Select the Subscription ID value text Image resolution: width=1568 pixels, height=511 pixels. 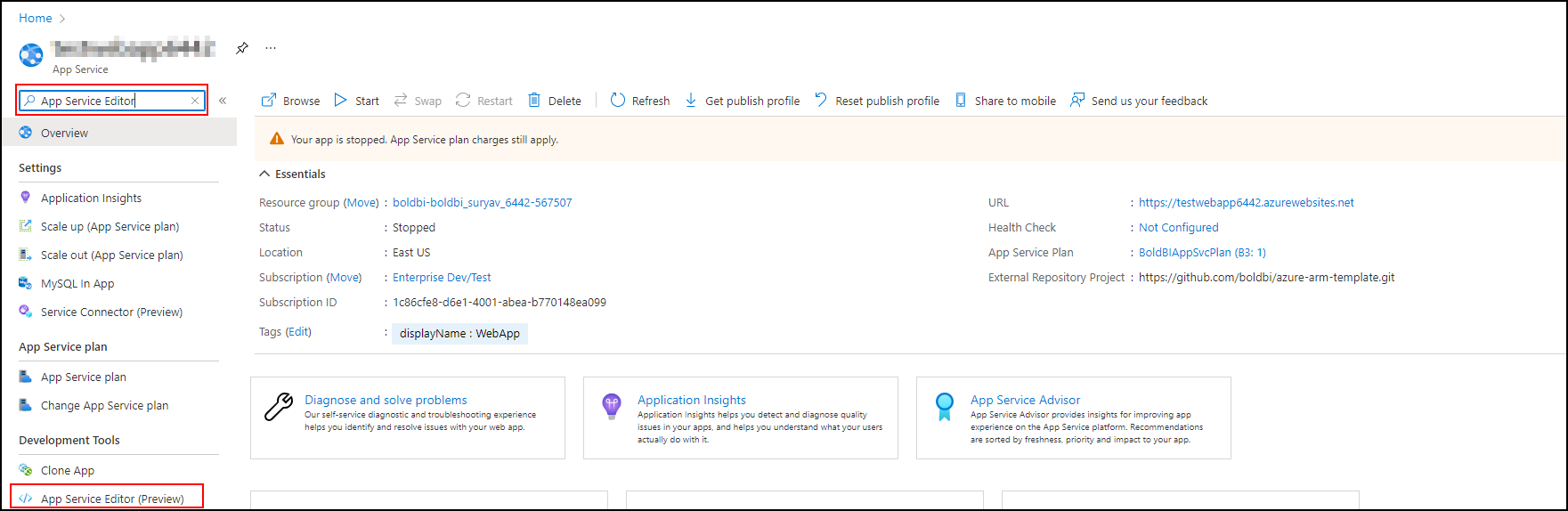click(x=500, y=302)
